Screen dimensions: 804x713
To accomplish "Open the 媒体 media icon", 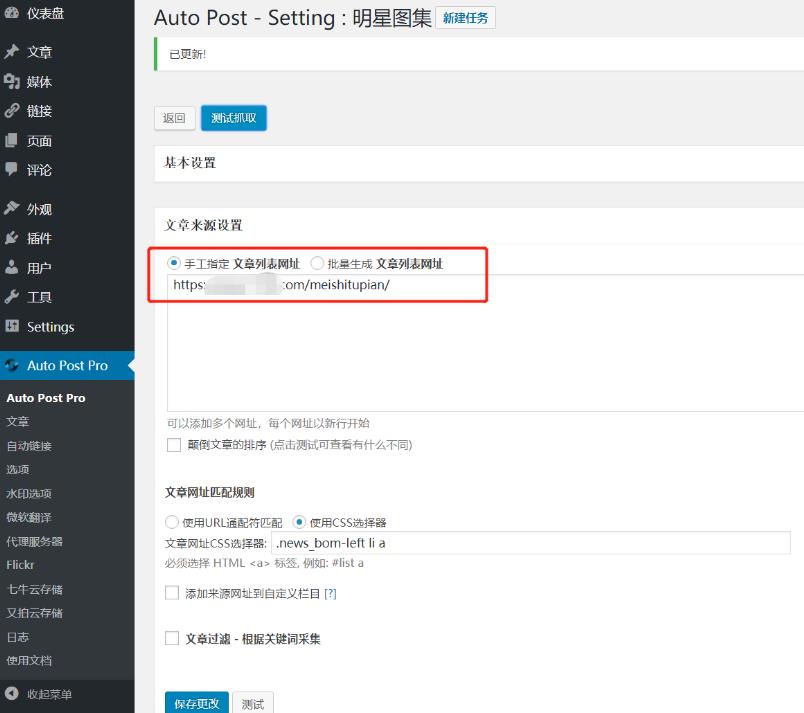I will [x=12, y=82].
